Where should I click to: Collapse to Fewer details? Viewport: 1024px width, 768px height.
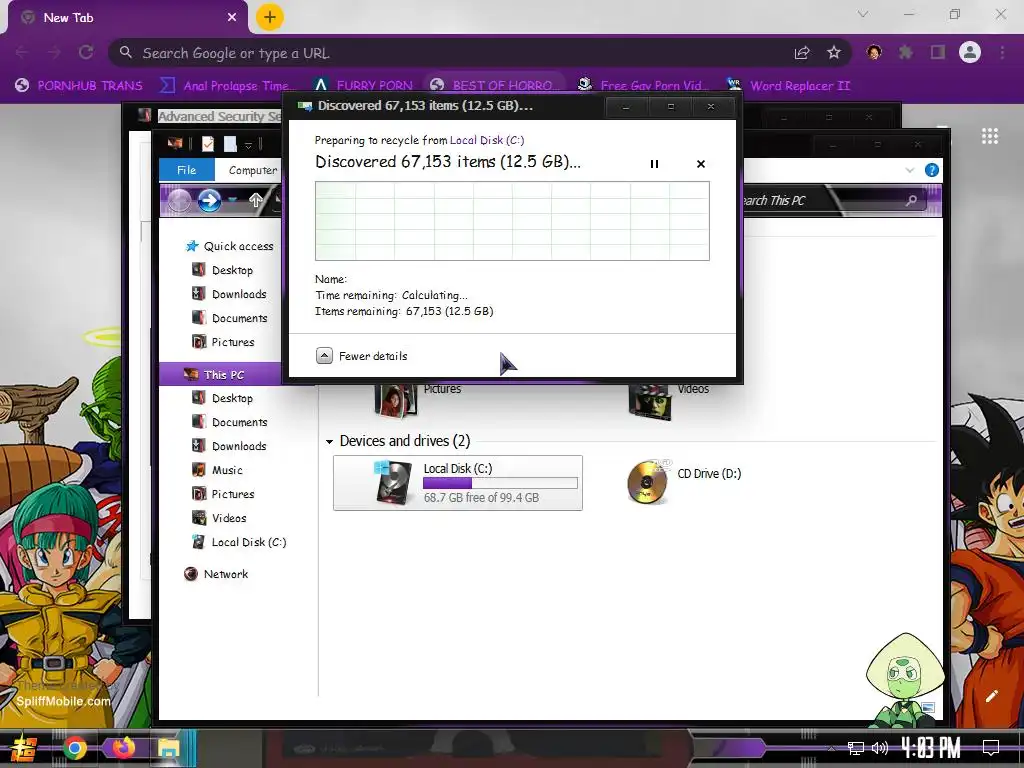tap(361, 356)
